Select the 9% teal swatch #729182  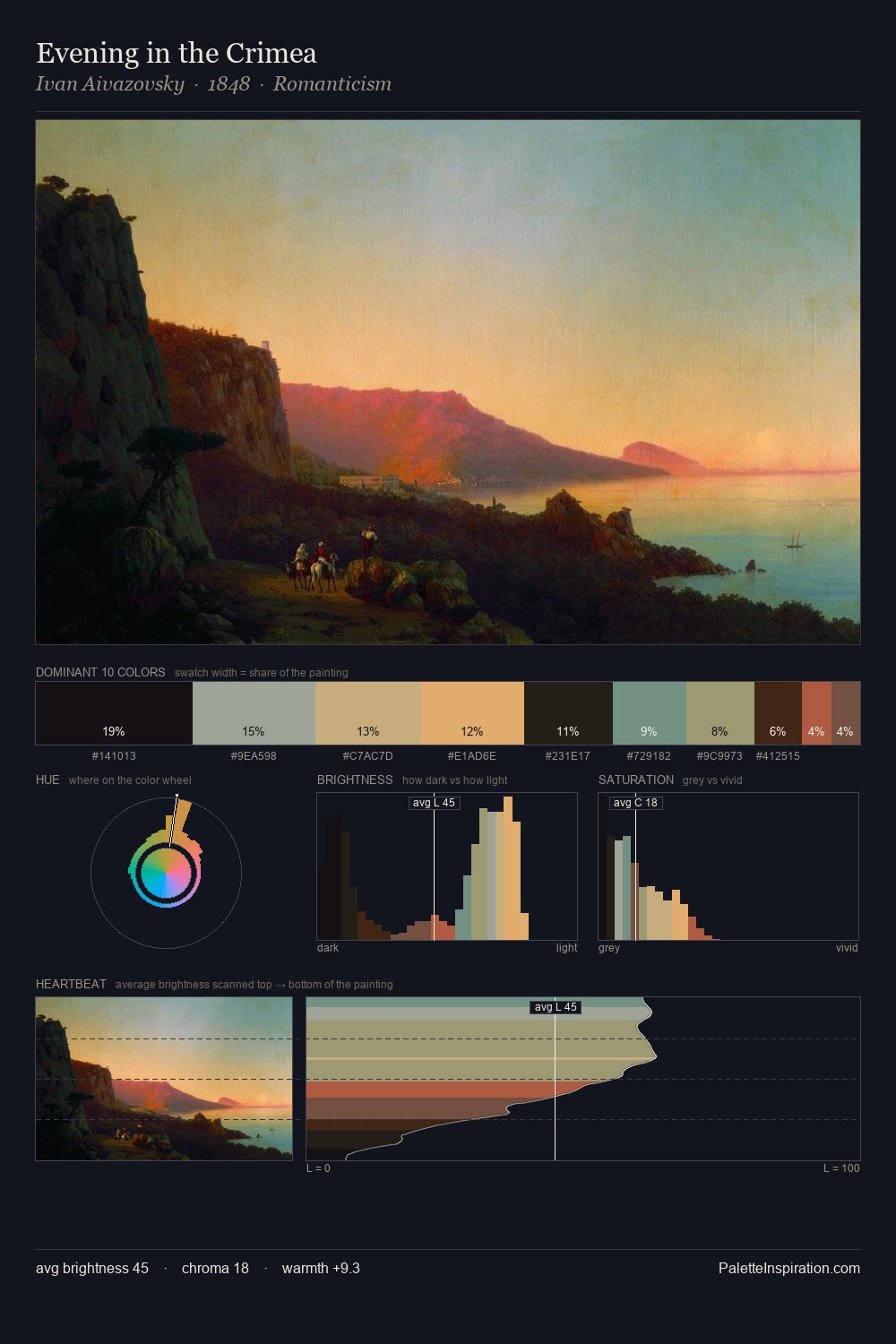click(x=650, y=713)
